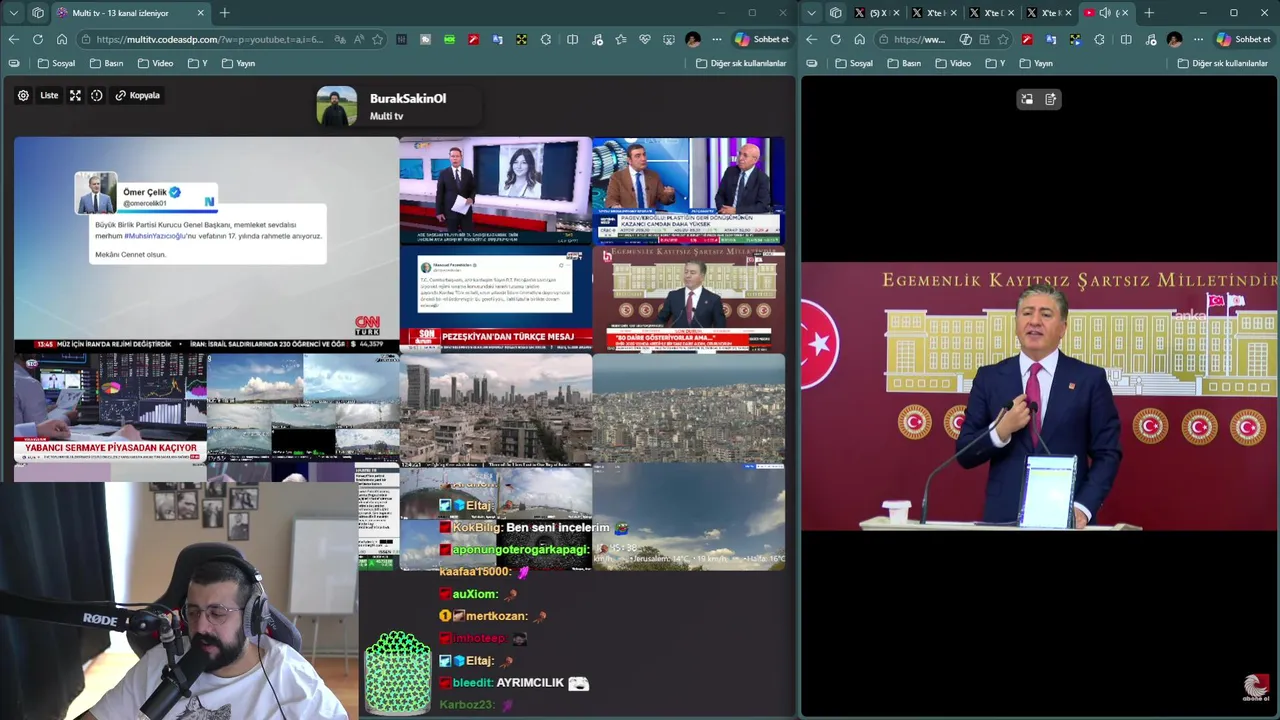The image size is (1280, 720).
Task: Refresh the page in right browser window
Action: coord(836,39)
